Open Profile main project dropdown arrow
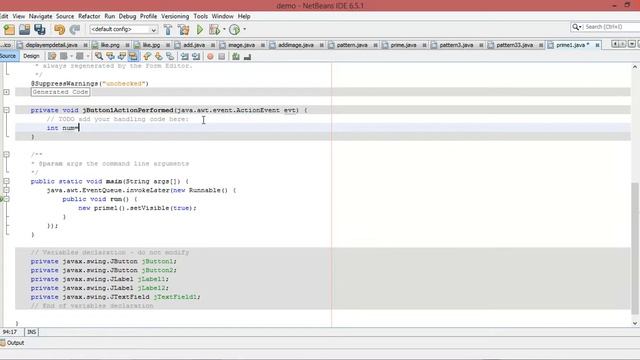Image resolution: width=640 pixels, height=360 pixels. point(244,29)
